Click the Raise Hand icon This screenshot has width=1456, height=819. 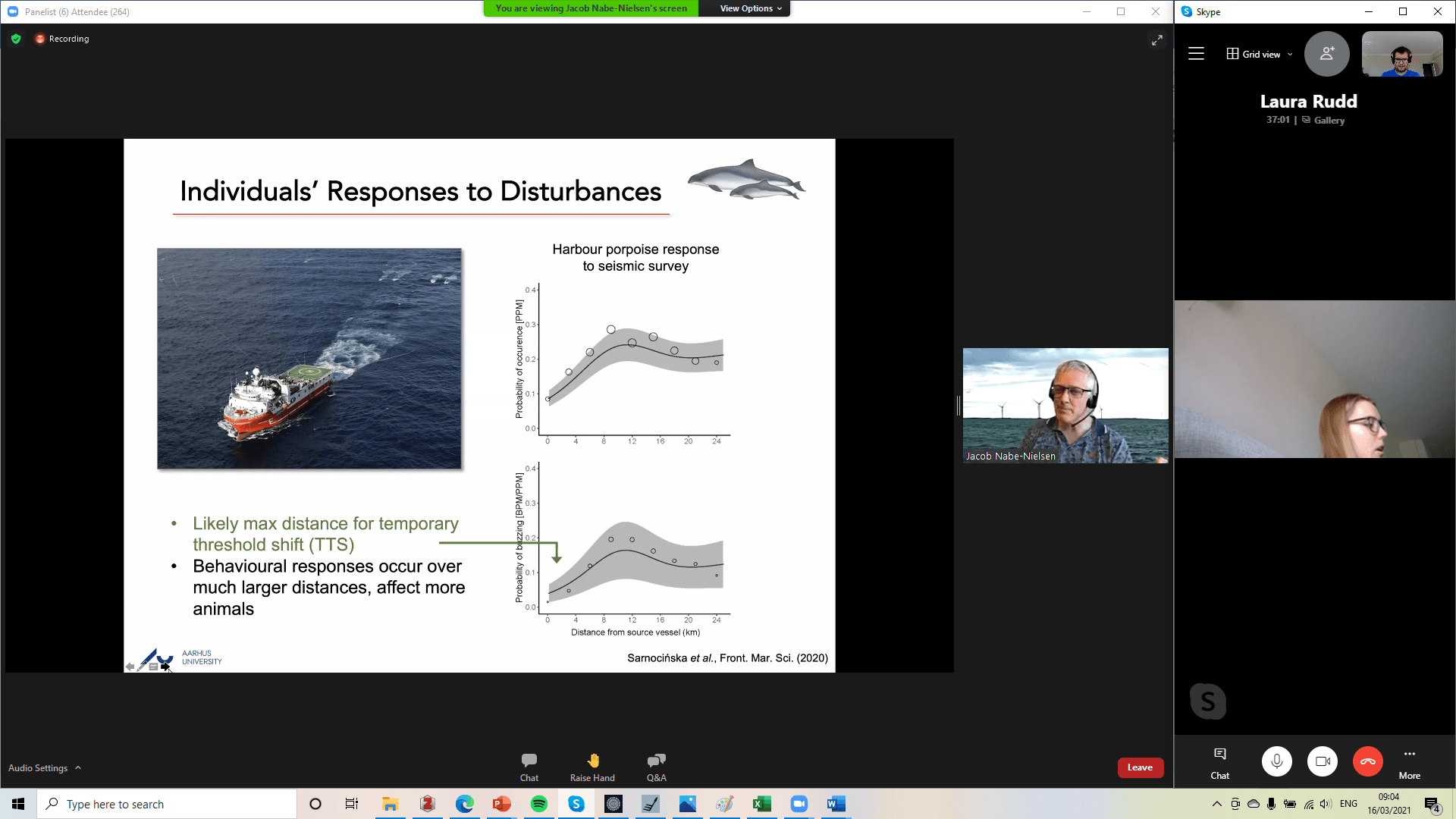click(x=593, y=766)
